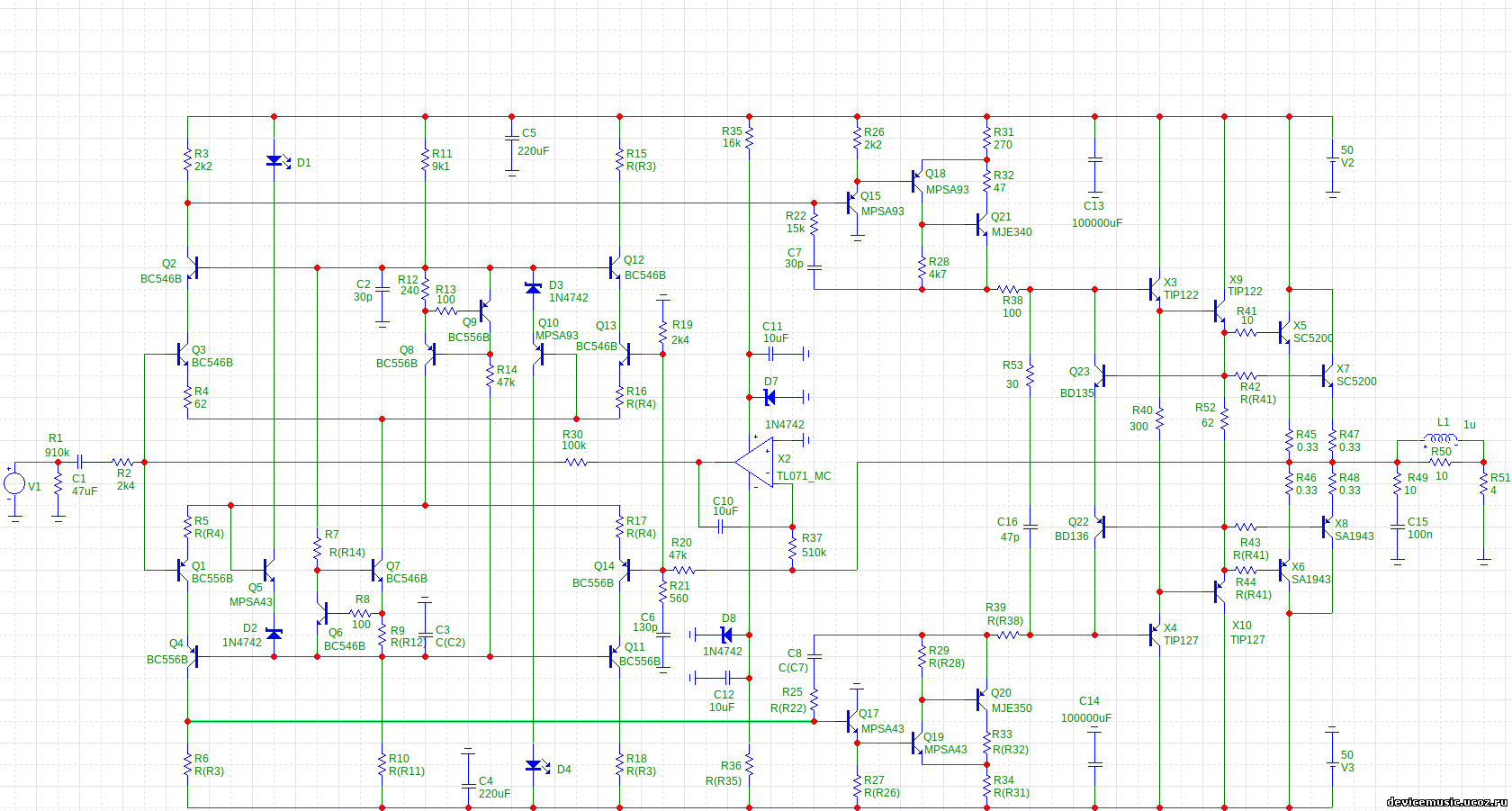Select the R35 16k resistor

749,138
